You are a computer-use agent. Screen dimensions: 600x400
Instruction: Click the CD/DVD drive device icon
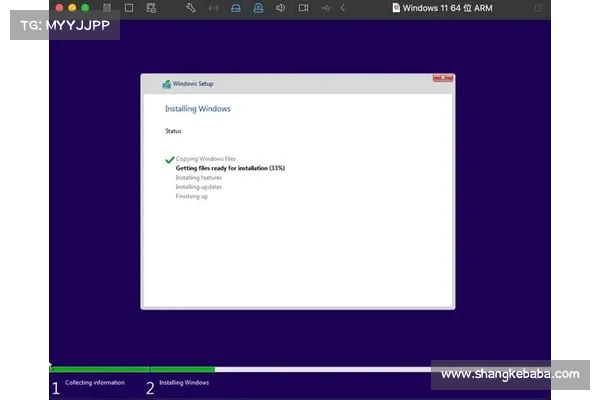coord(258,8)
